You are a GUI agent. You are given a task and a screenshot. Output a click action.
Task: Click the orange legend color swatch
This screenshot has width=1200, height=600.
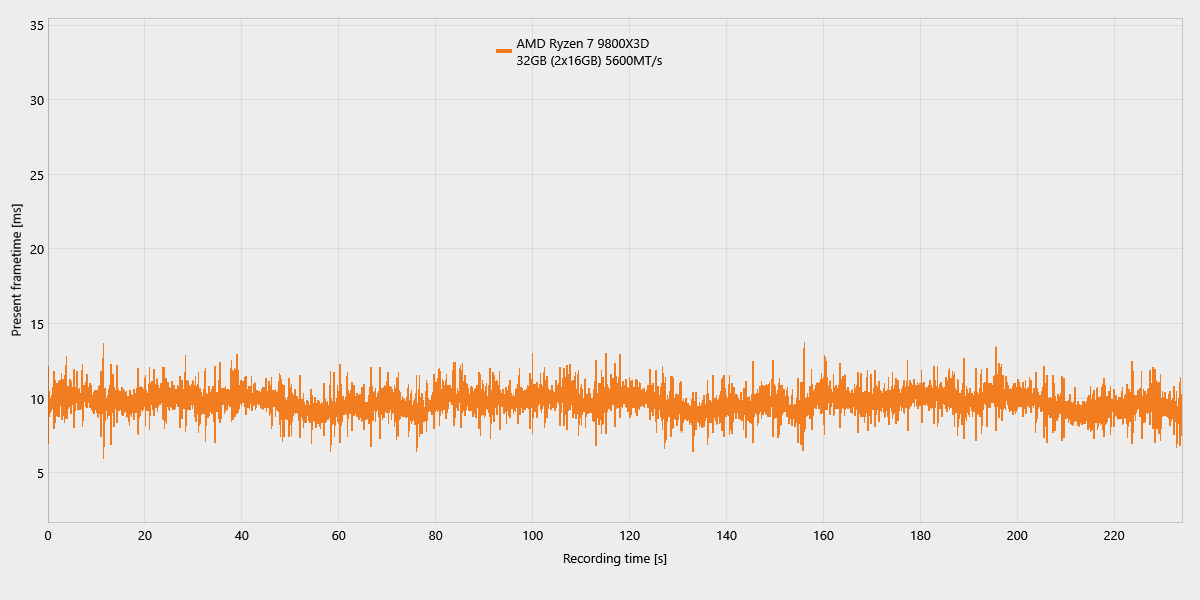503,51
